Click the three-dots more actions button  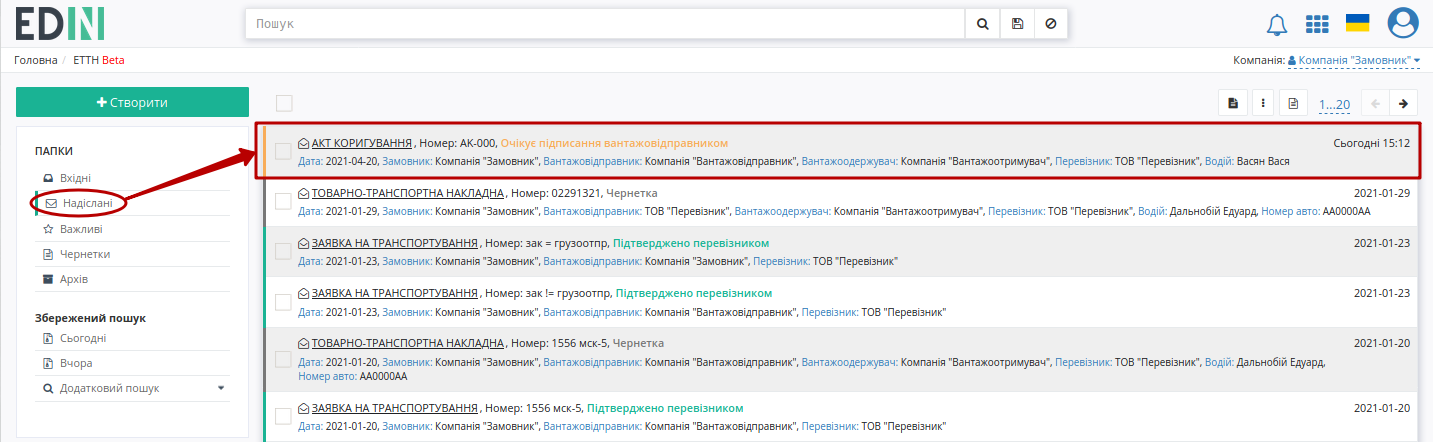(x=1263, y=103)
